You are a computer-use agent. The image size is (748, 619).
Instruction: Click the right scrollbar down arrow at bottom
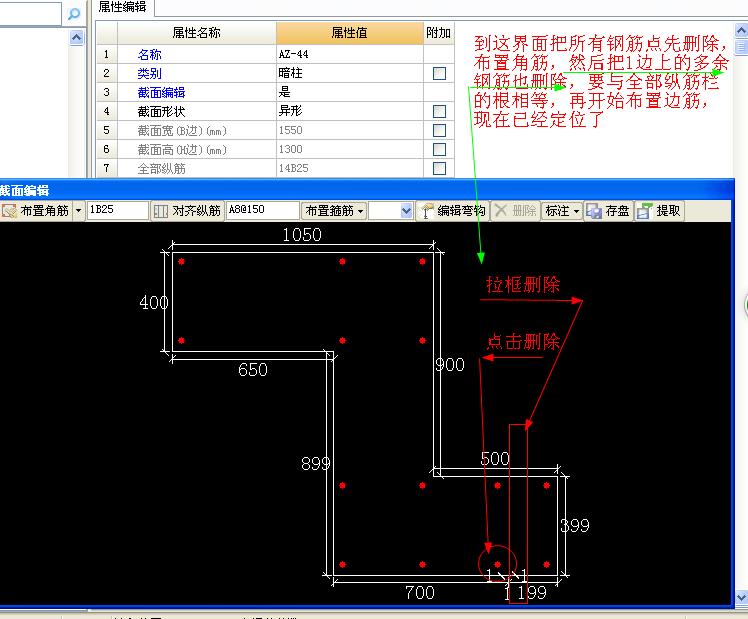pos(741,597)
